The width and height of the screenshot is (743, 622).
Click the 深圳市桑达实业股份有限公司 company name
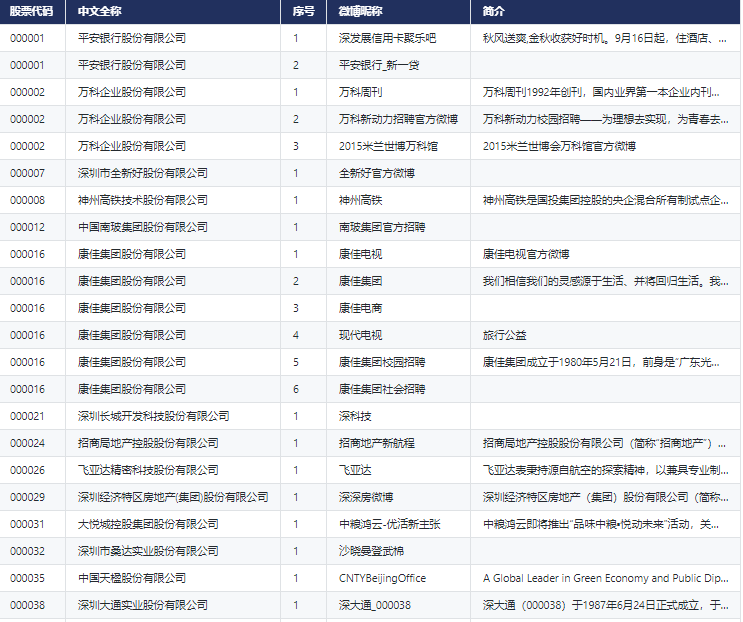[x=148, y=551]
